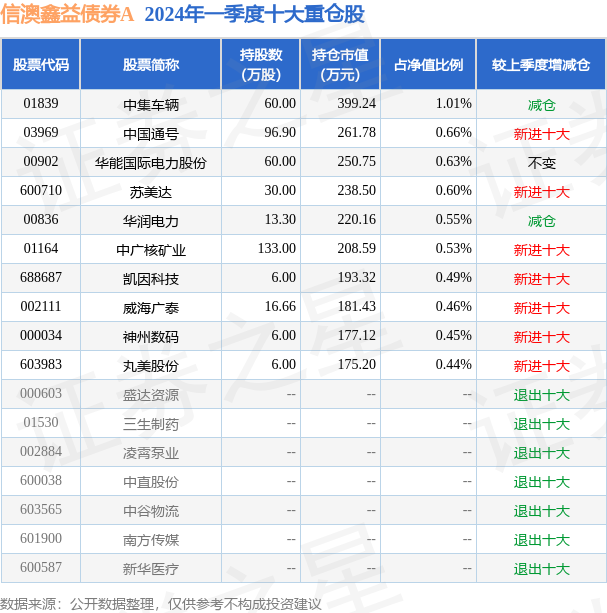Select stock name 华能国际电力股份
Image resolution: width=607 pixels, height=613 pixels.
pos(151,163)
